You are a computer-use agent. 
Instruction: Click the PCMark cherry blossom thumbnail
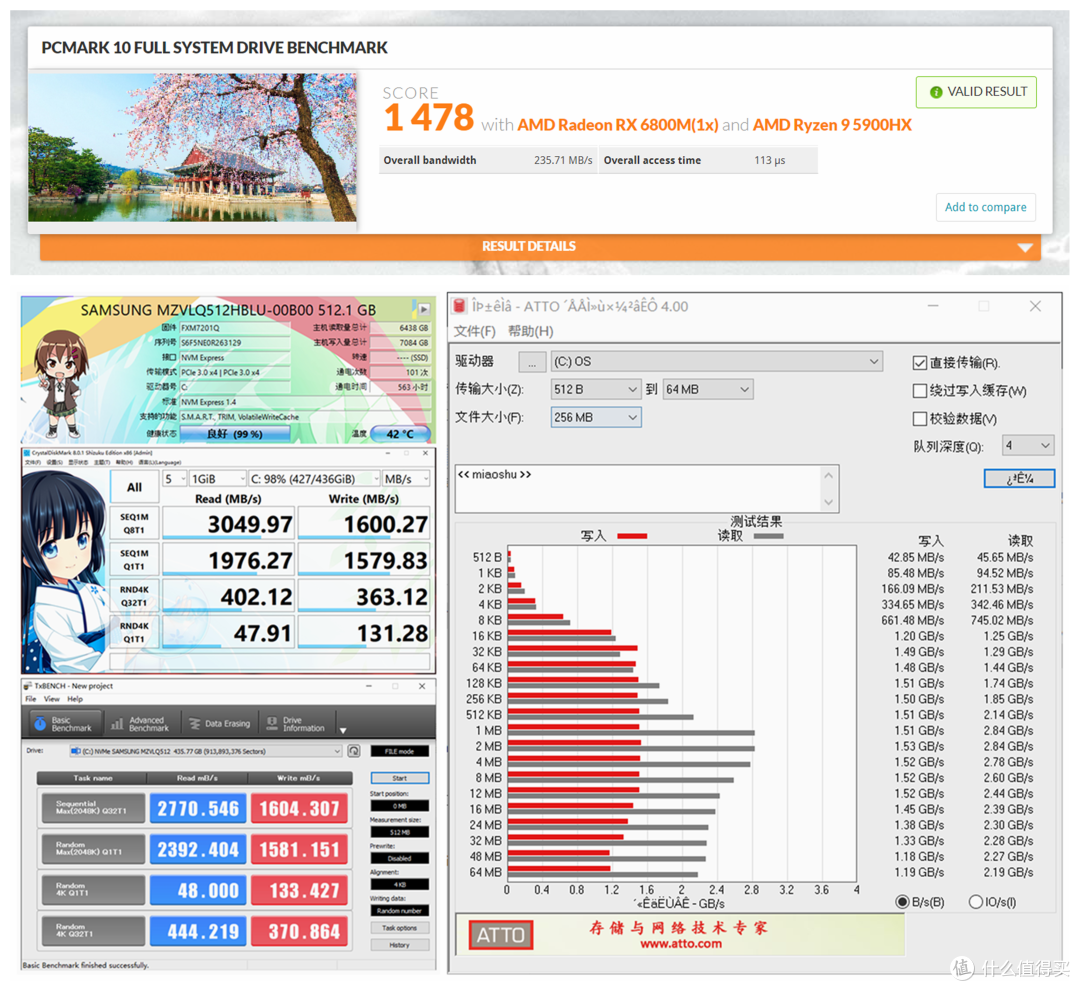(x=193, y=147)
